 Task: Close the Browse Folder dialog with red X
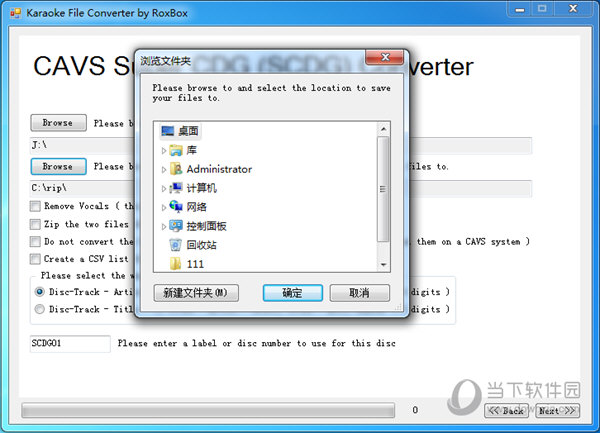[385, 57]
